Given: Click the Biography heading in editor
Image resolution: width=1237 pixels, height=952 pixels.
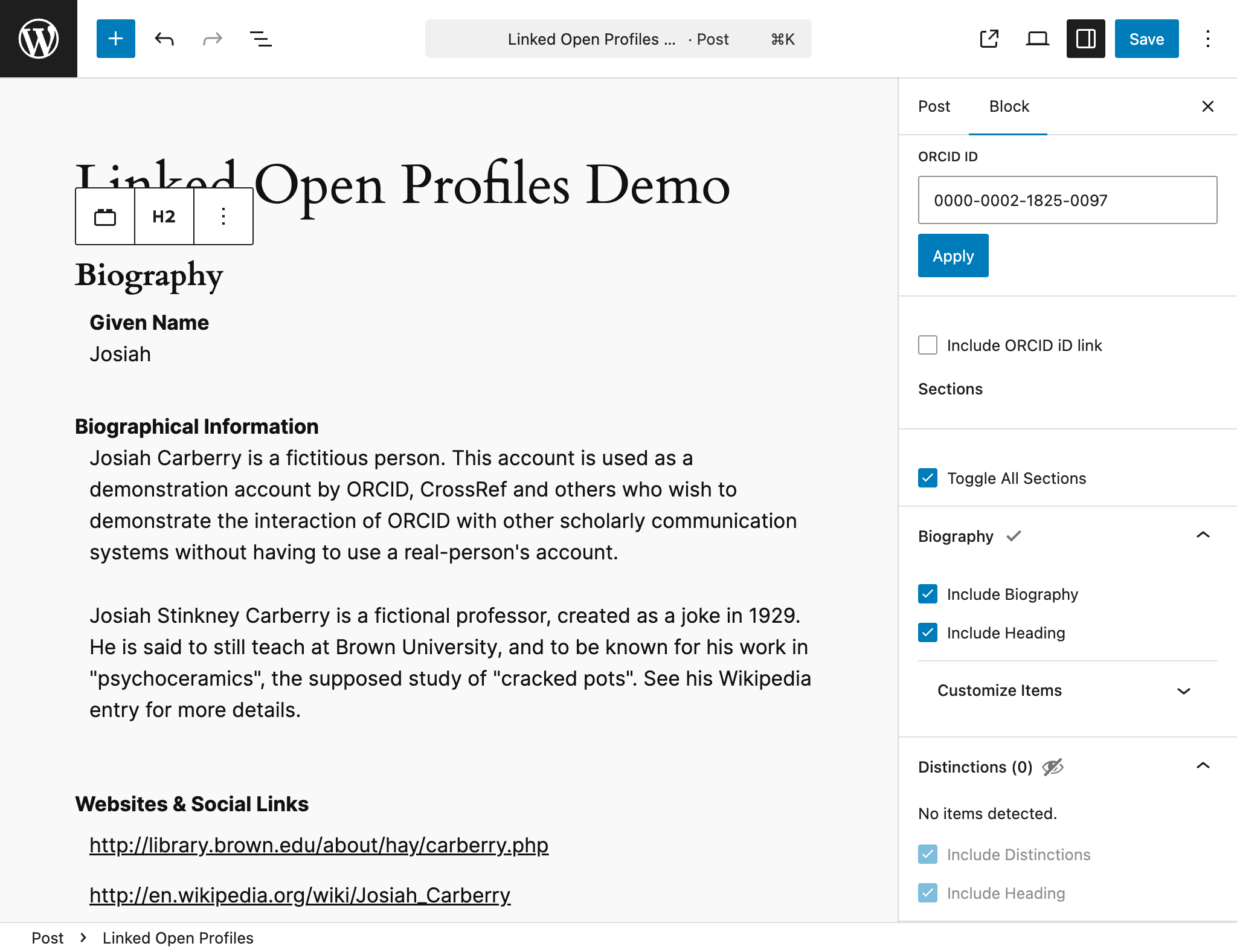Looking at the screenshot, I should 149,275.
